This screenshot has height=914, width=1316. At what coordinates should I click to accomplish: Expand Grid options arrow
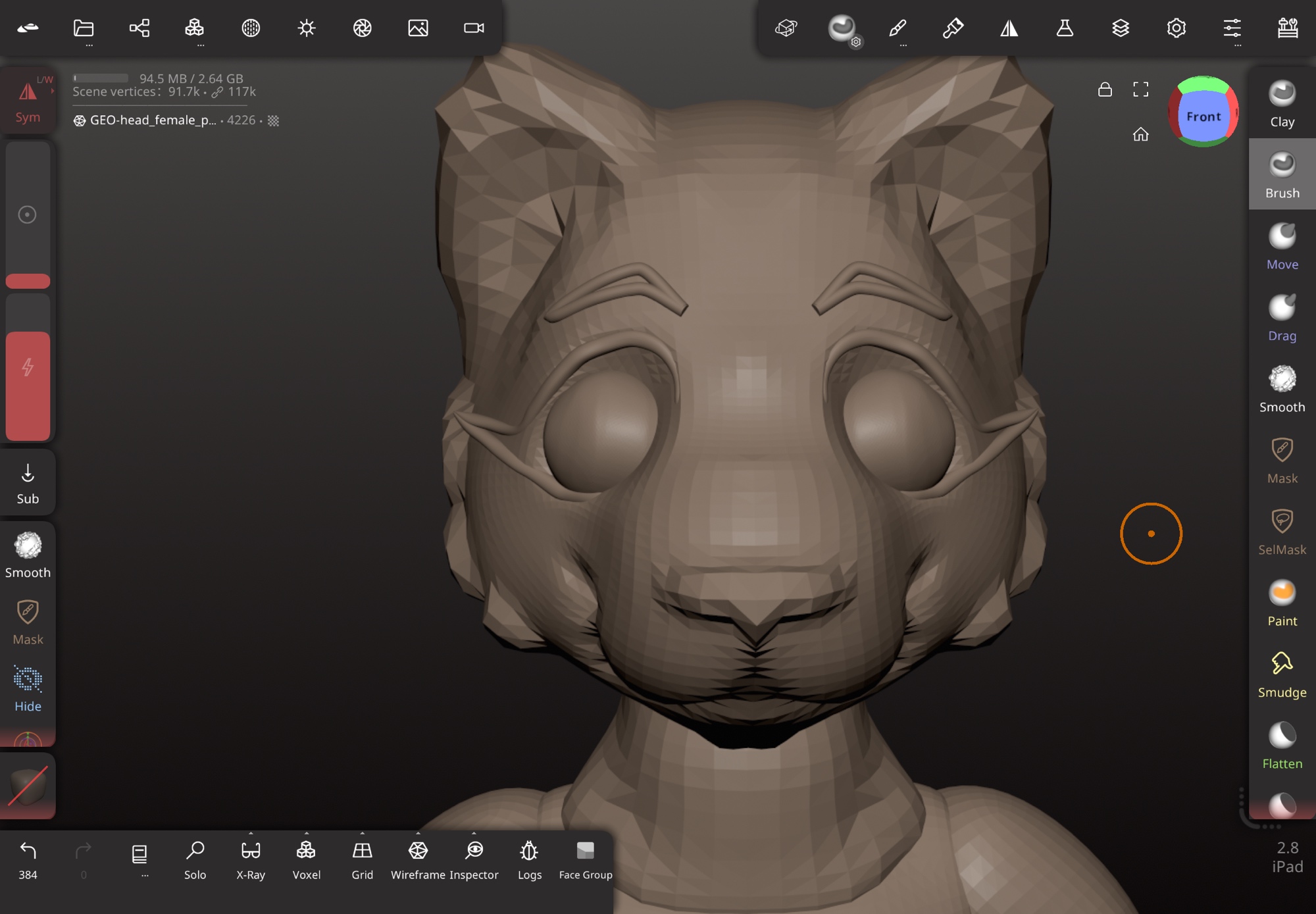pyautogui.click(x=362, y=834)
